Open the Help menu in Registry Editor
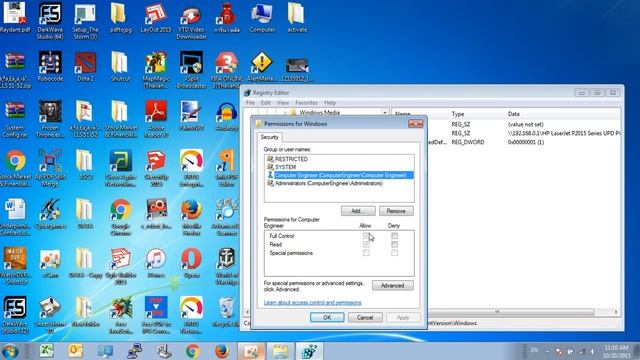This screenshot has width=640, height=360. click(330, 103)
